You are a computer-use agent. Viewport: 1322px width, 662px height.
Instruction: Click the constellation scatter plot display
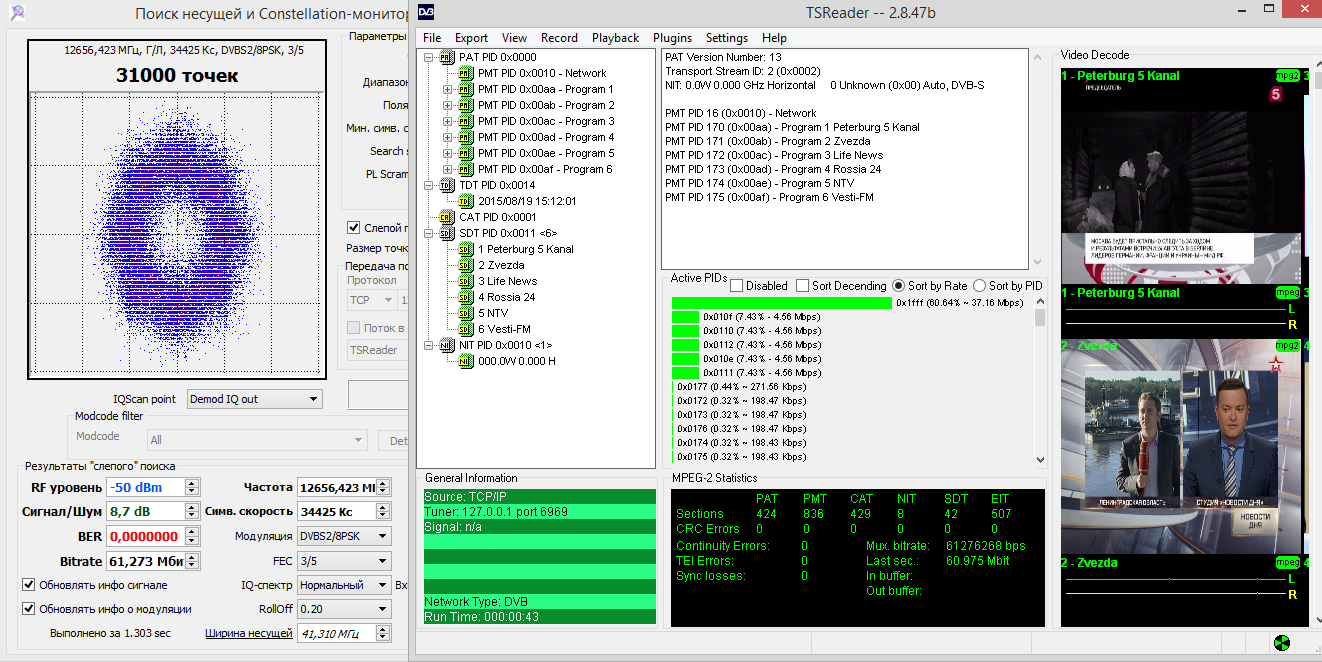(x=177, y=234)
